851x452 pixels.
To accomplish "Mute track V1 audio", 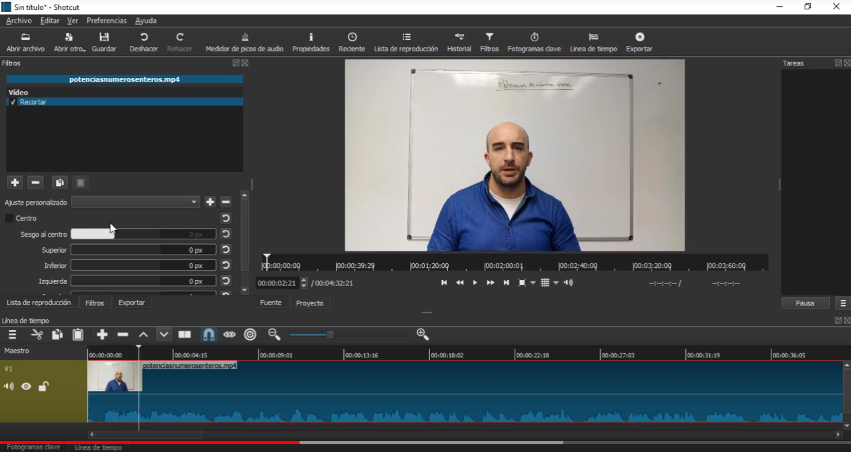I will [9, 387].
